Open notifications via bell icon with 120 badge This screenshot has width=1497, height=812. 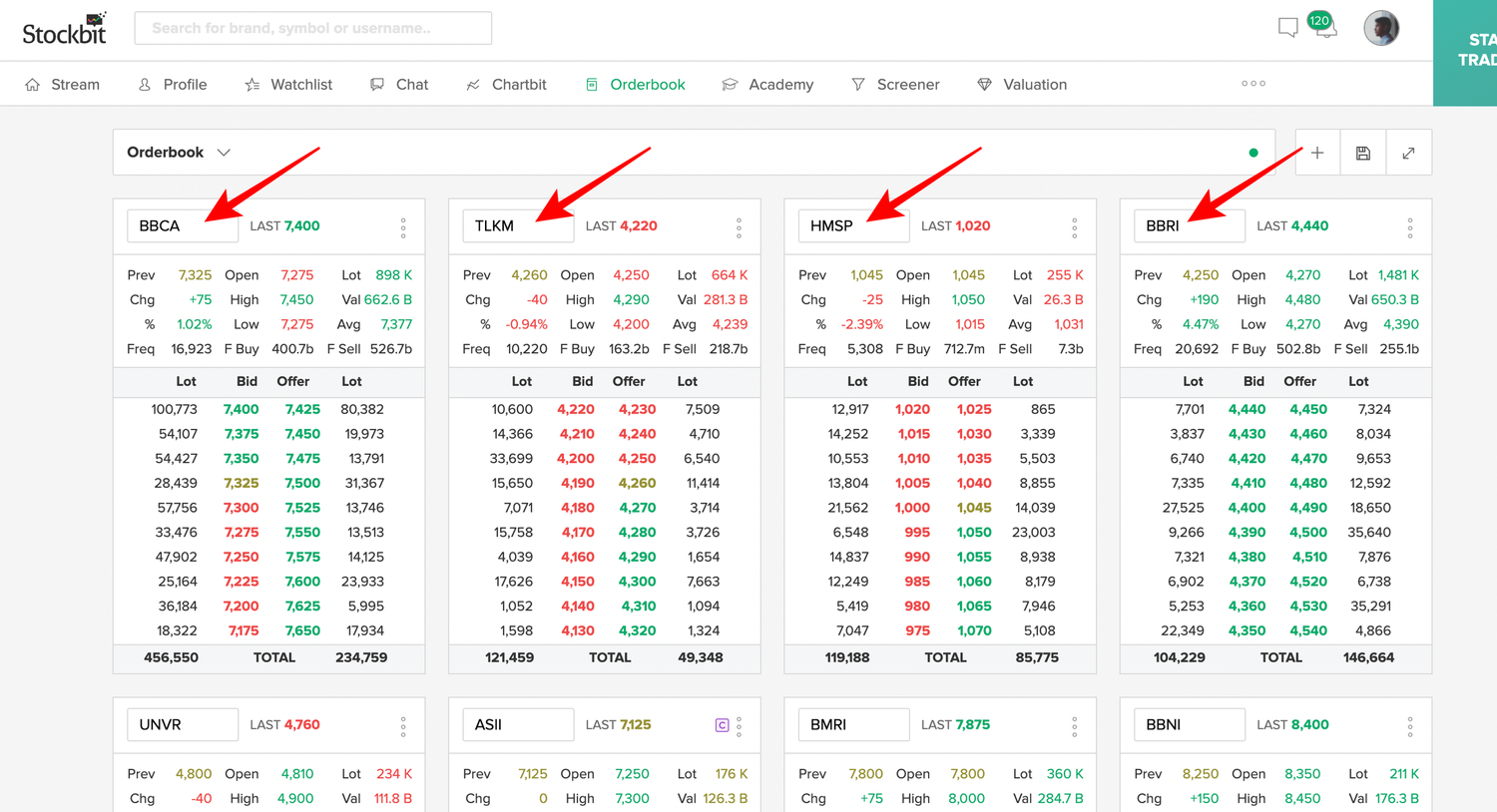(1325, 28)
